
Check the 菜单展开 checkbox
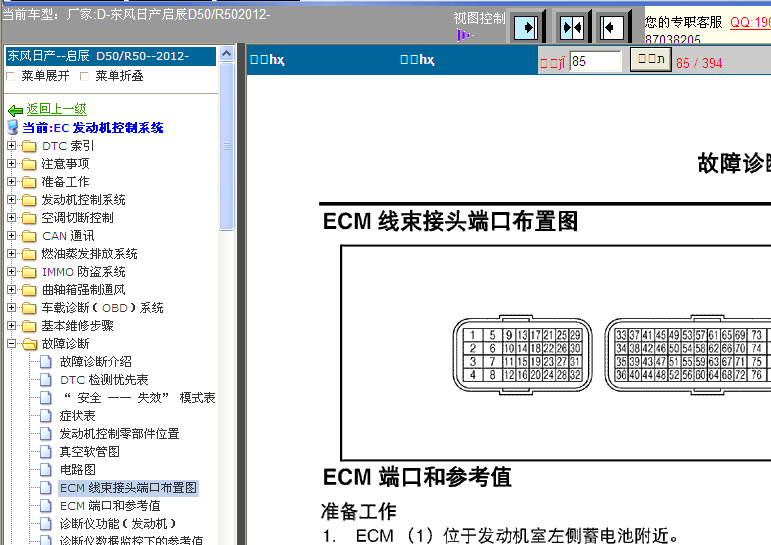[x=10, y=76]
